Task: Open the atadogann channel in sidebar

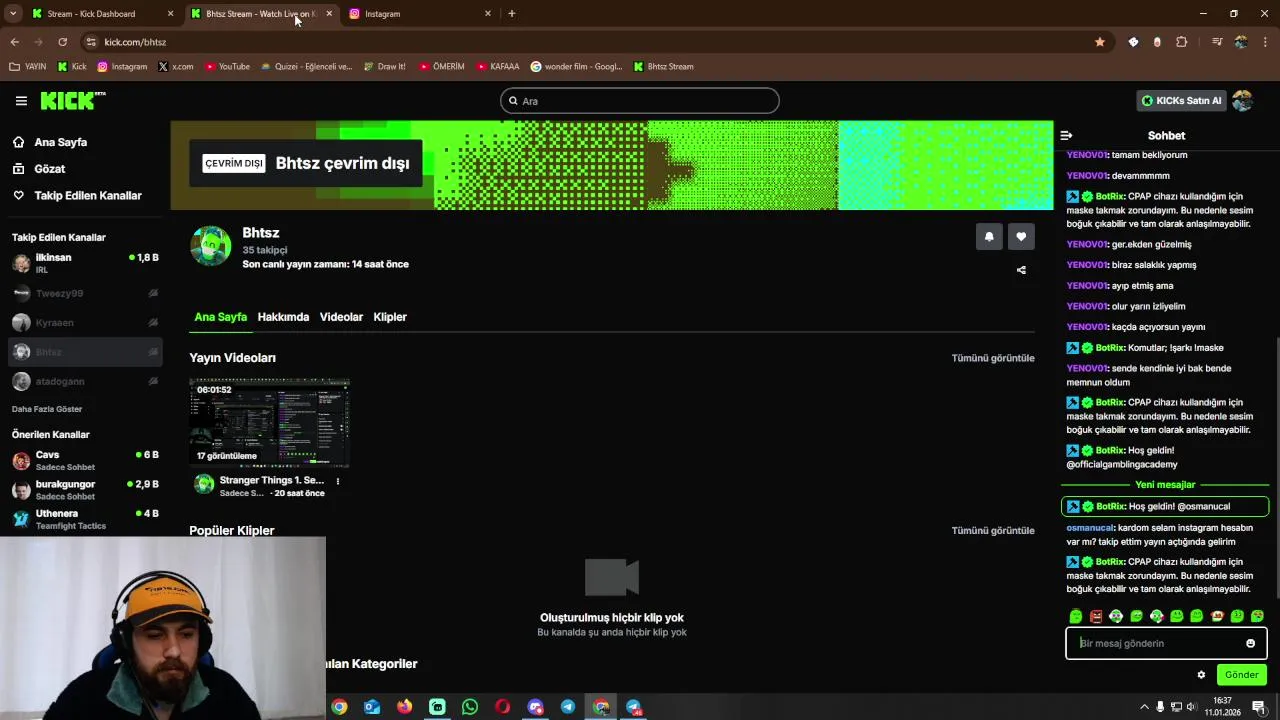Action: pyautogui.click(x=85, y=381)
